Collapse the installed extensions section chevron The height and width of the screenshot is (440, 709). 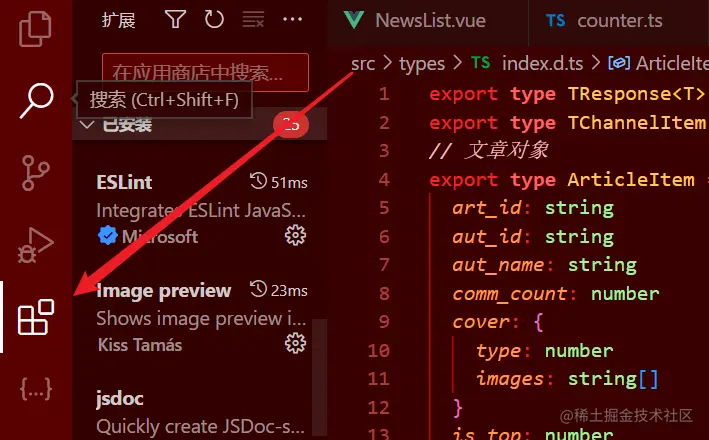tap(86, 124)
